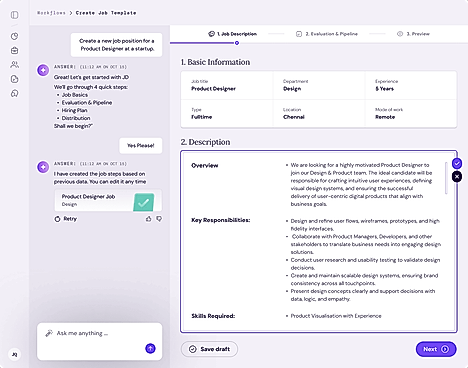Click green checkmark on Product Designer Job card

tap(144, 202)
